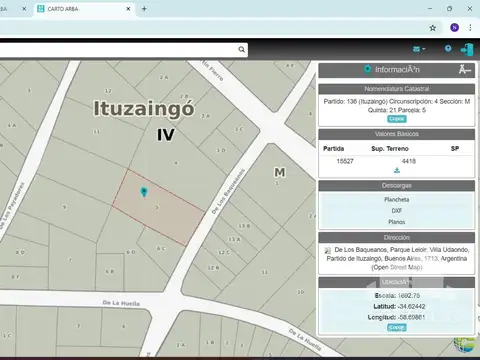Click the Escala value 1692.75

pos(409,296)
